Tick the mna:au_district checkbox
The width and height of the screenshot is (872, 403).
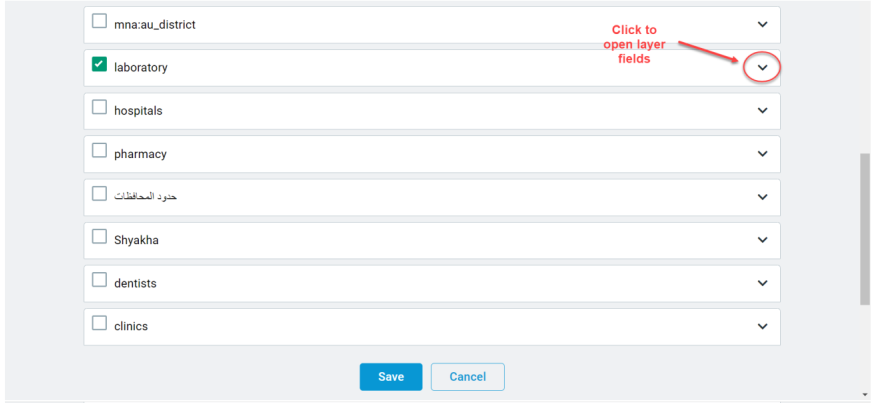(99, 21)
